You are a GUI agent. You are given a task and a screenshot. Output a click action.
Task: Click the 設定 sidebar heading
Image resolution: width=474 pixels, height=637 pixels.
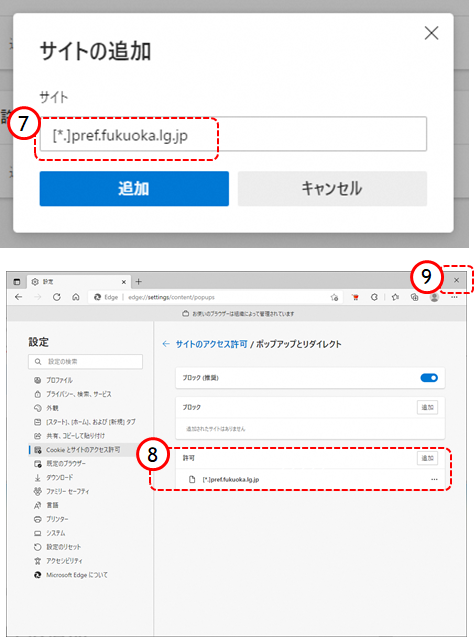click(x=39, y=342)
